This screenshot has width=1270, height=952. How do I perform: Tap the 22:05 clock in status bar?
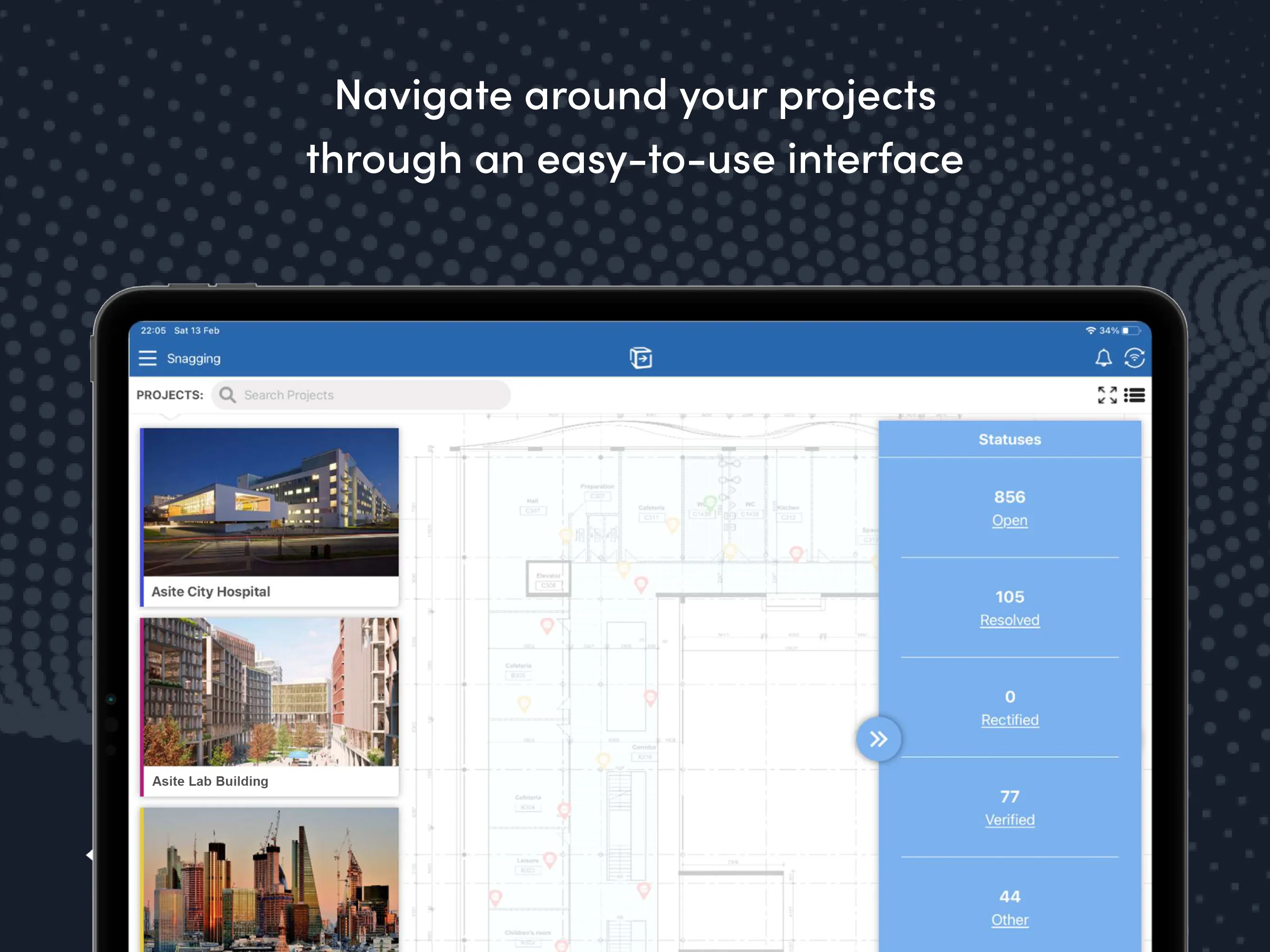(x=153, y=330)
